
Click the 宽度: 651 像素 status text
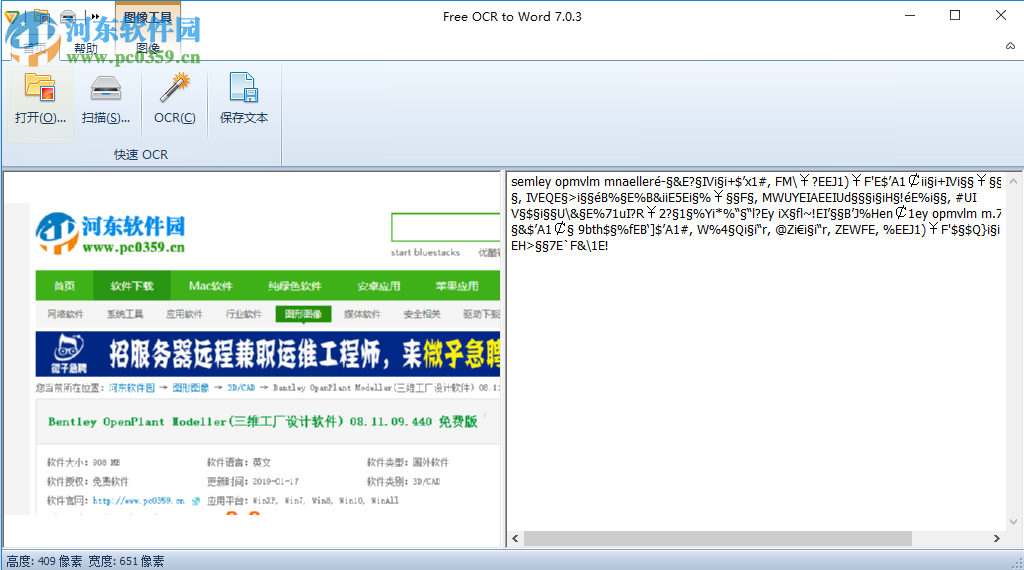click(x=126, y=561)
